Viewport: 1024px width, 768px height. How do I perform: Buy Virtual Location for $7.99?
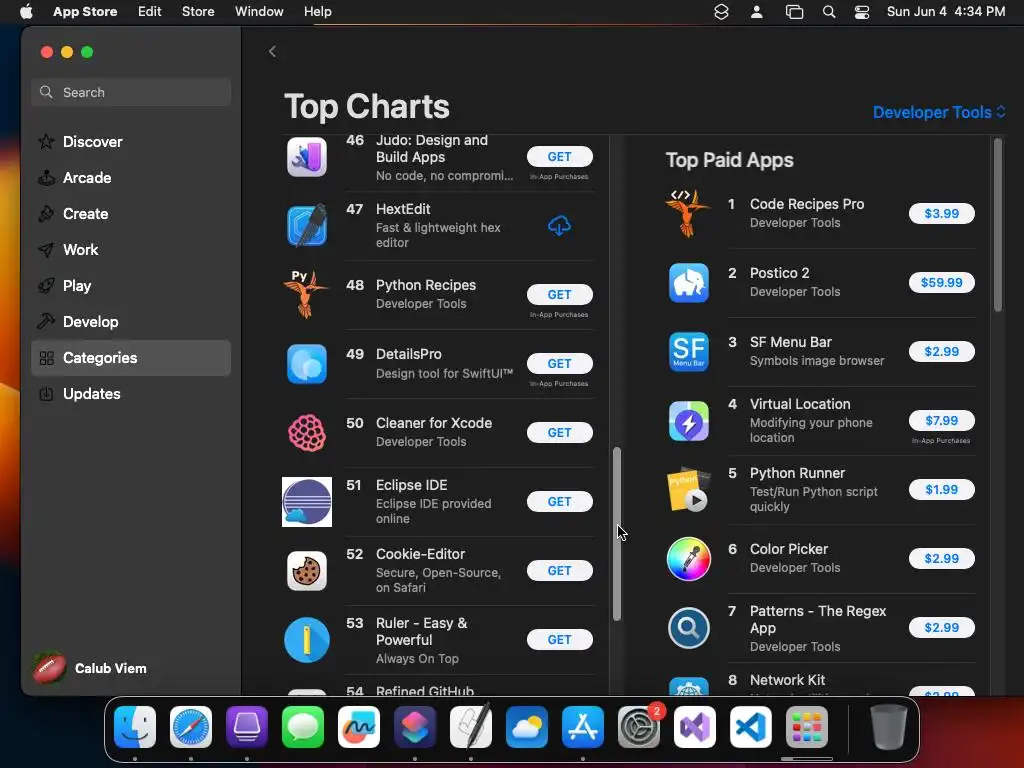(x=942, y=421)
